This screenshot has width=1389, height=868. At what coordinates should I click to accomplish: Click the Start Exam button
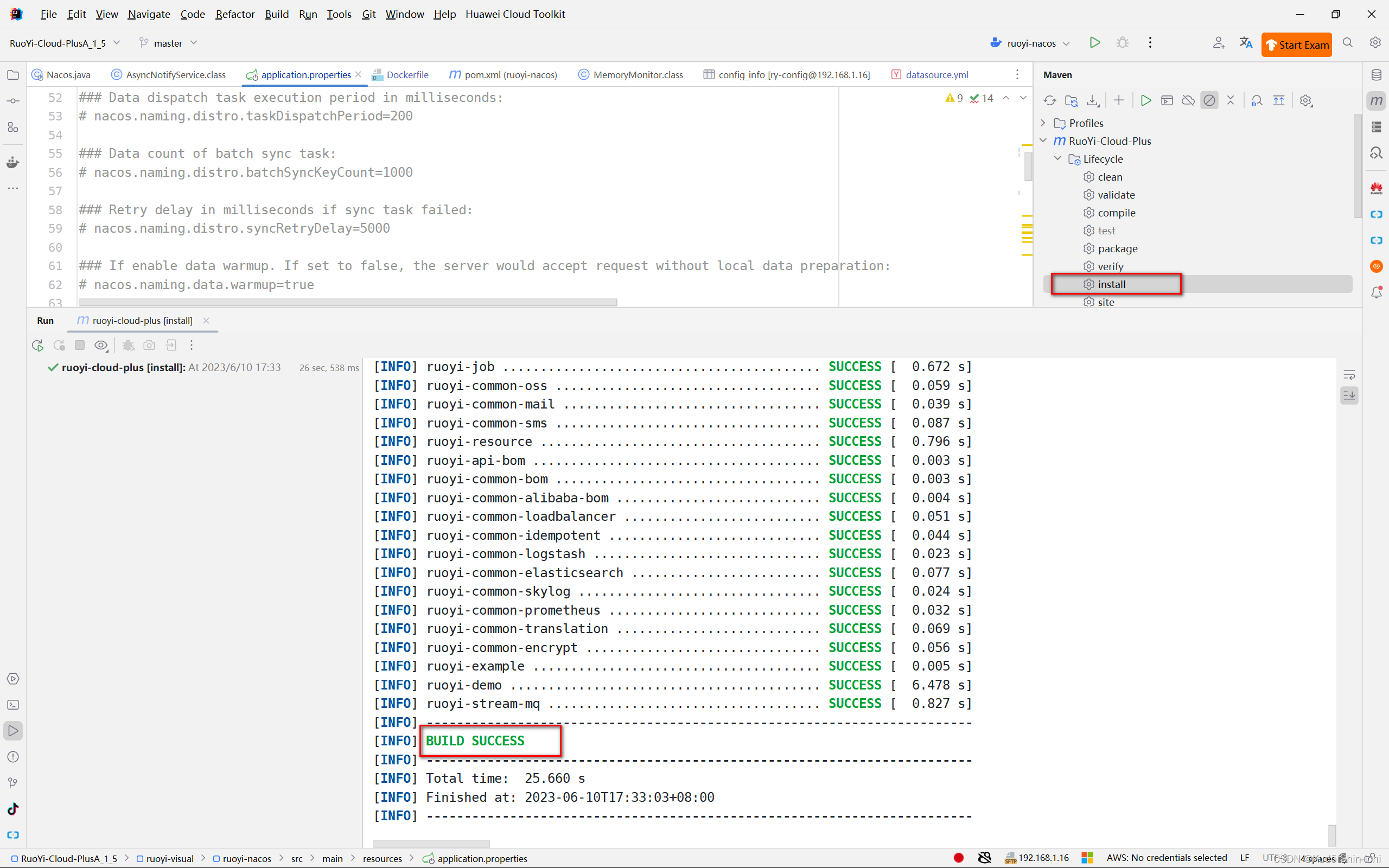1297,45
